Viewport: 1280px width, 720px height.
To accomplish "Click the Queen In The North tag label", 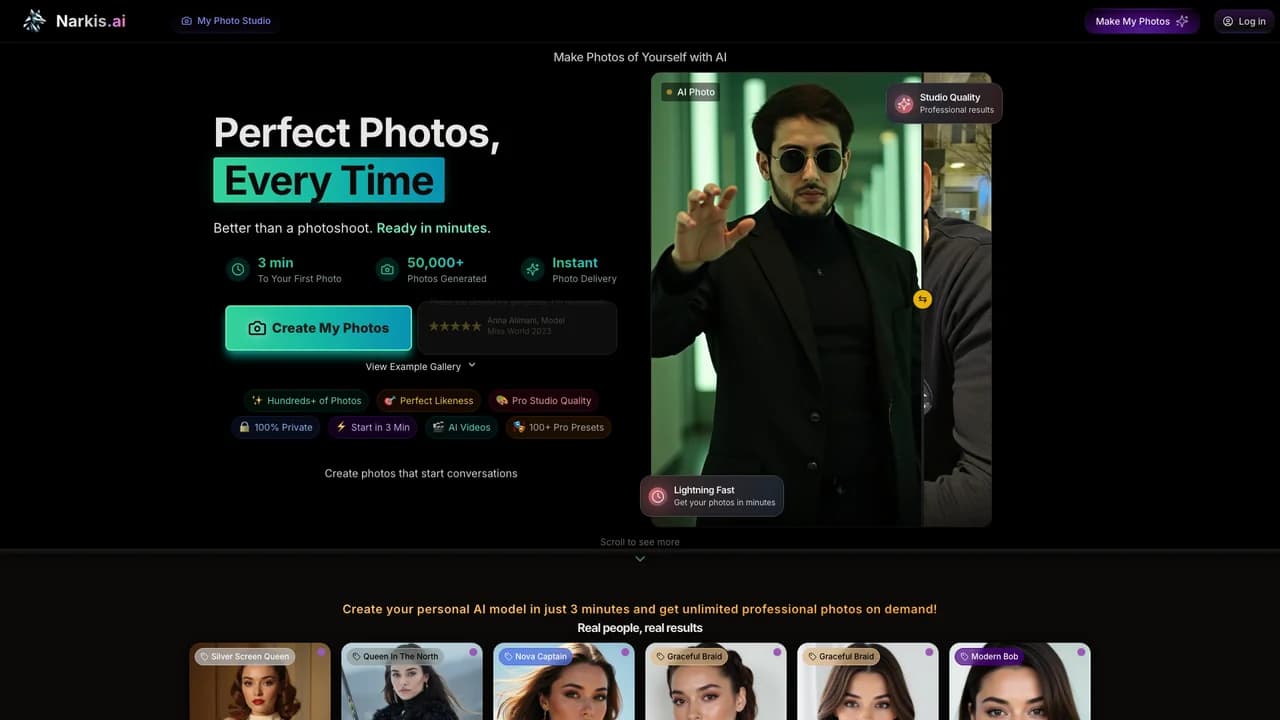I will point(395,657).
